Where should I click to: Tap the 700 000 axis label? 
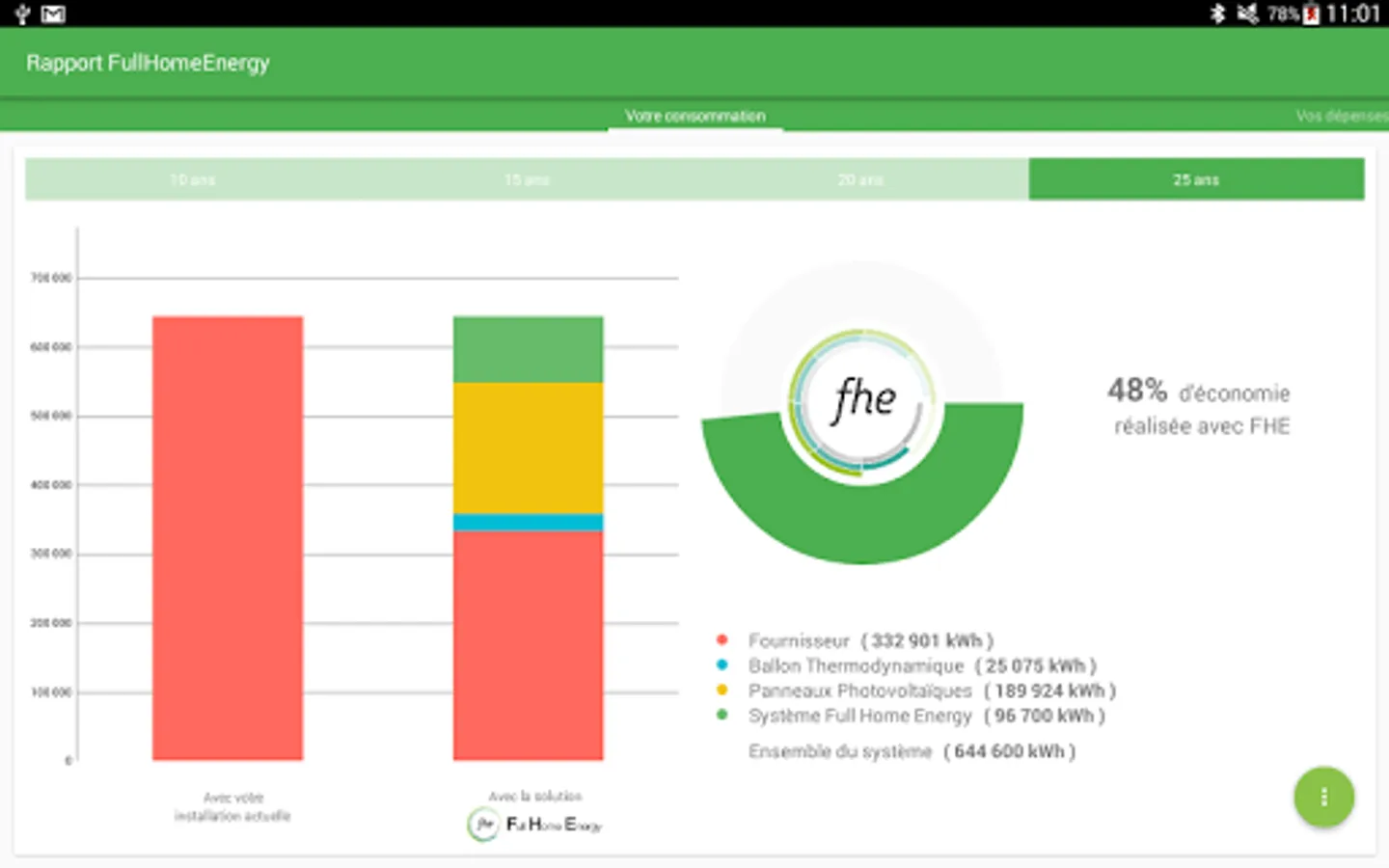pyautogui.click(x=51, y=278)
